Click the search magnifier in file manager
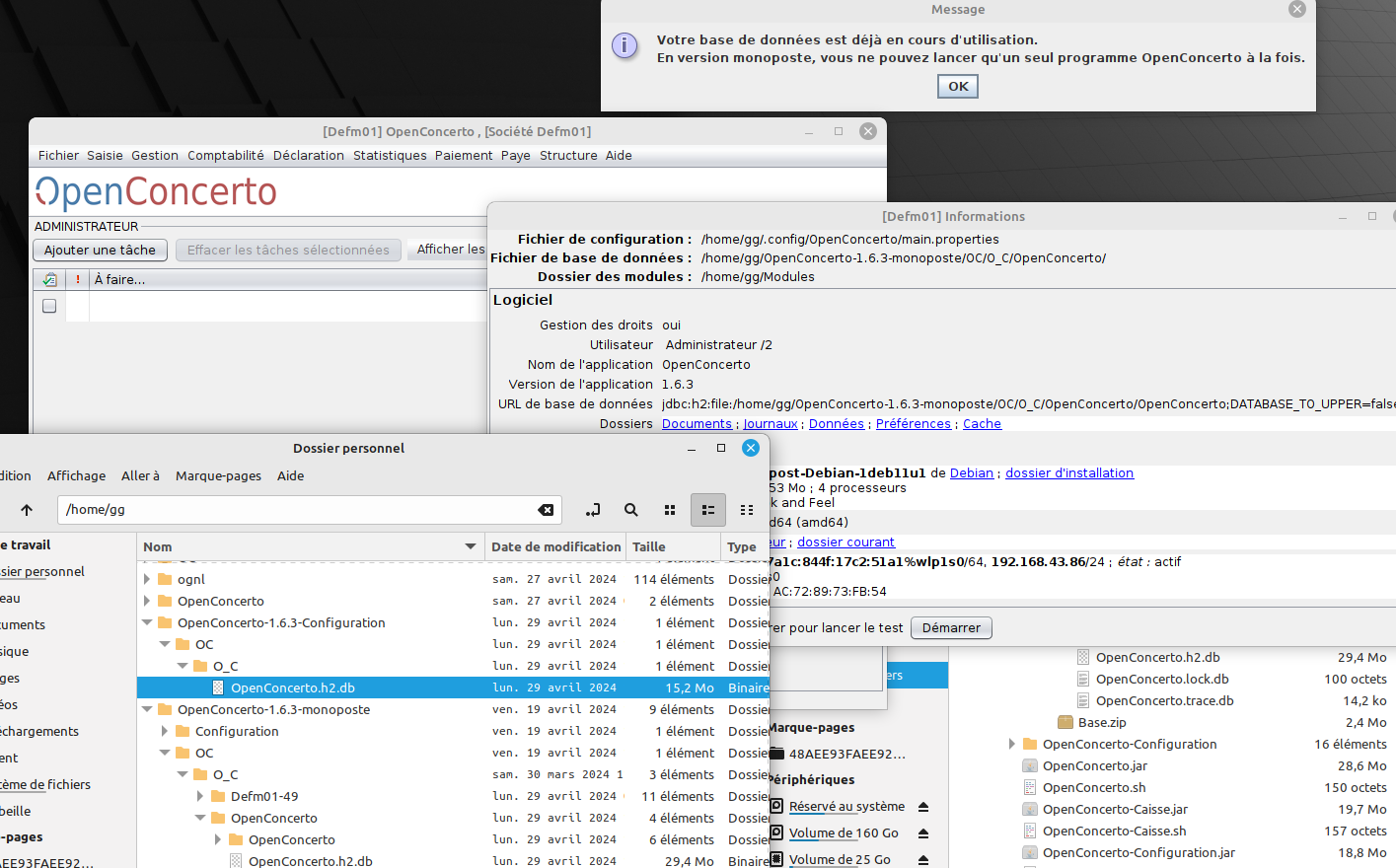The width and height of the screenshot is (1396, 868). [x=630, y=510]
